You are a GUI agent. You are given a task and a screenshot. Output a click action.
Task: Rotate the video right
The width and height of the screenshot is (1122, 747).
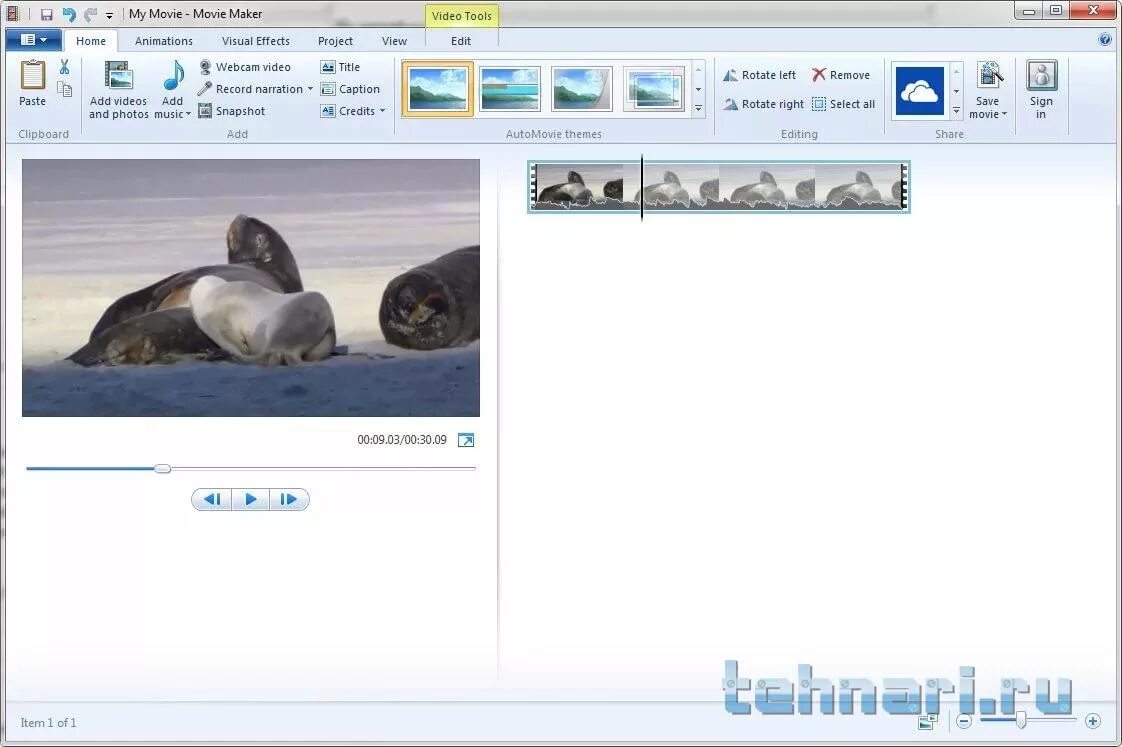coord(768,103)
